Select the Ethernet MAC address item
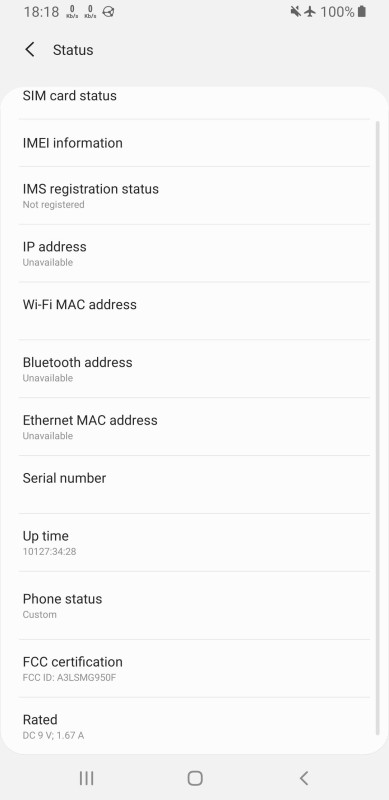 click(194, 427)
